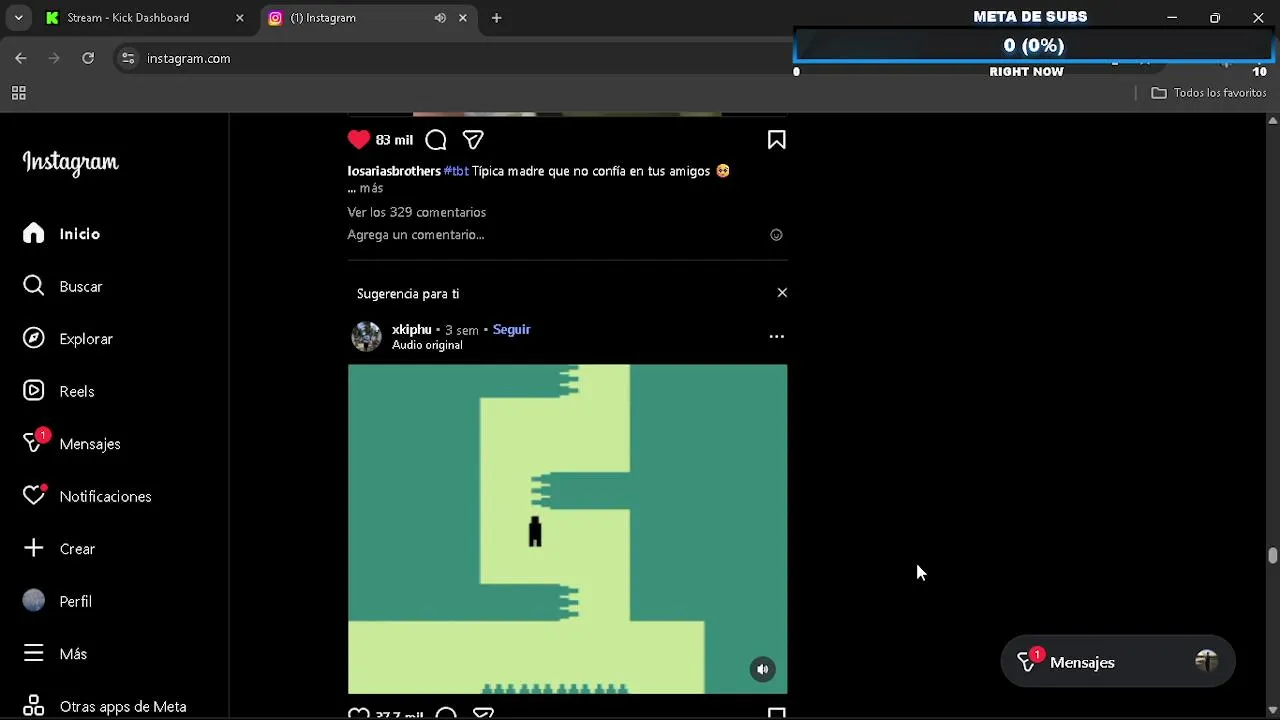This screenshot has height=720, width=1280.
Task: Reload the page
Action: coord(88,58)
